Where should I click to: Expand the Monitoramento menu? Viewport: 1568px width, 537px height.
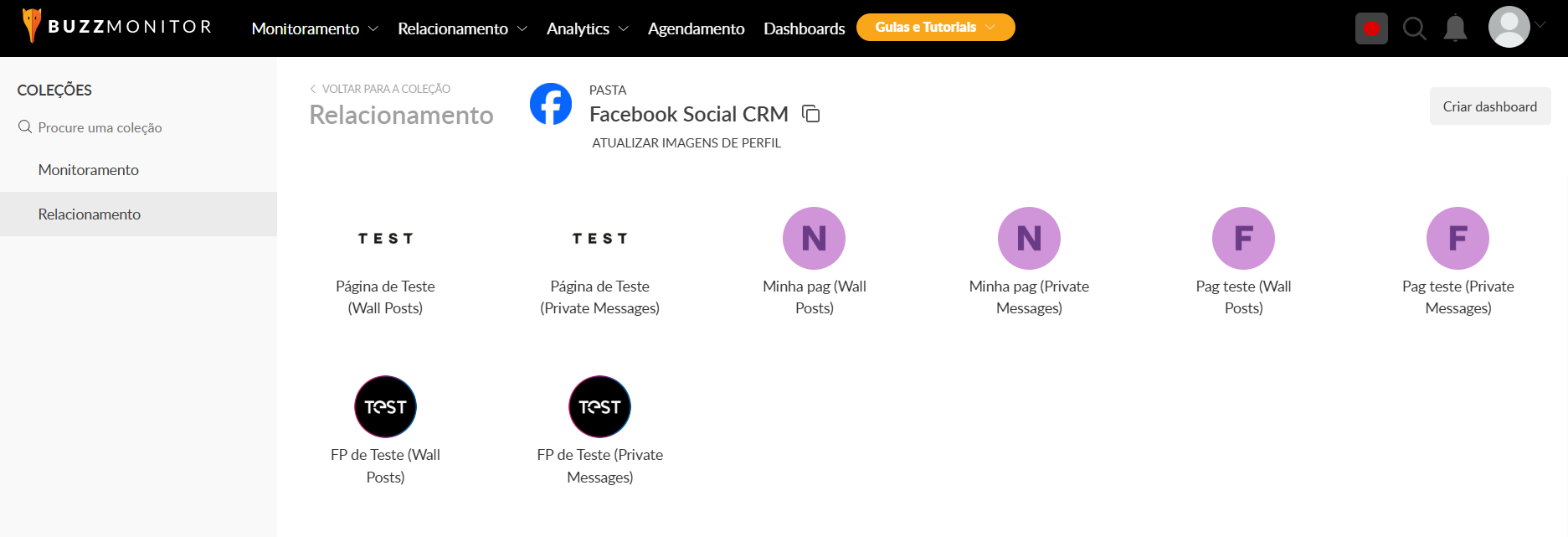click(315, 28)
